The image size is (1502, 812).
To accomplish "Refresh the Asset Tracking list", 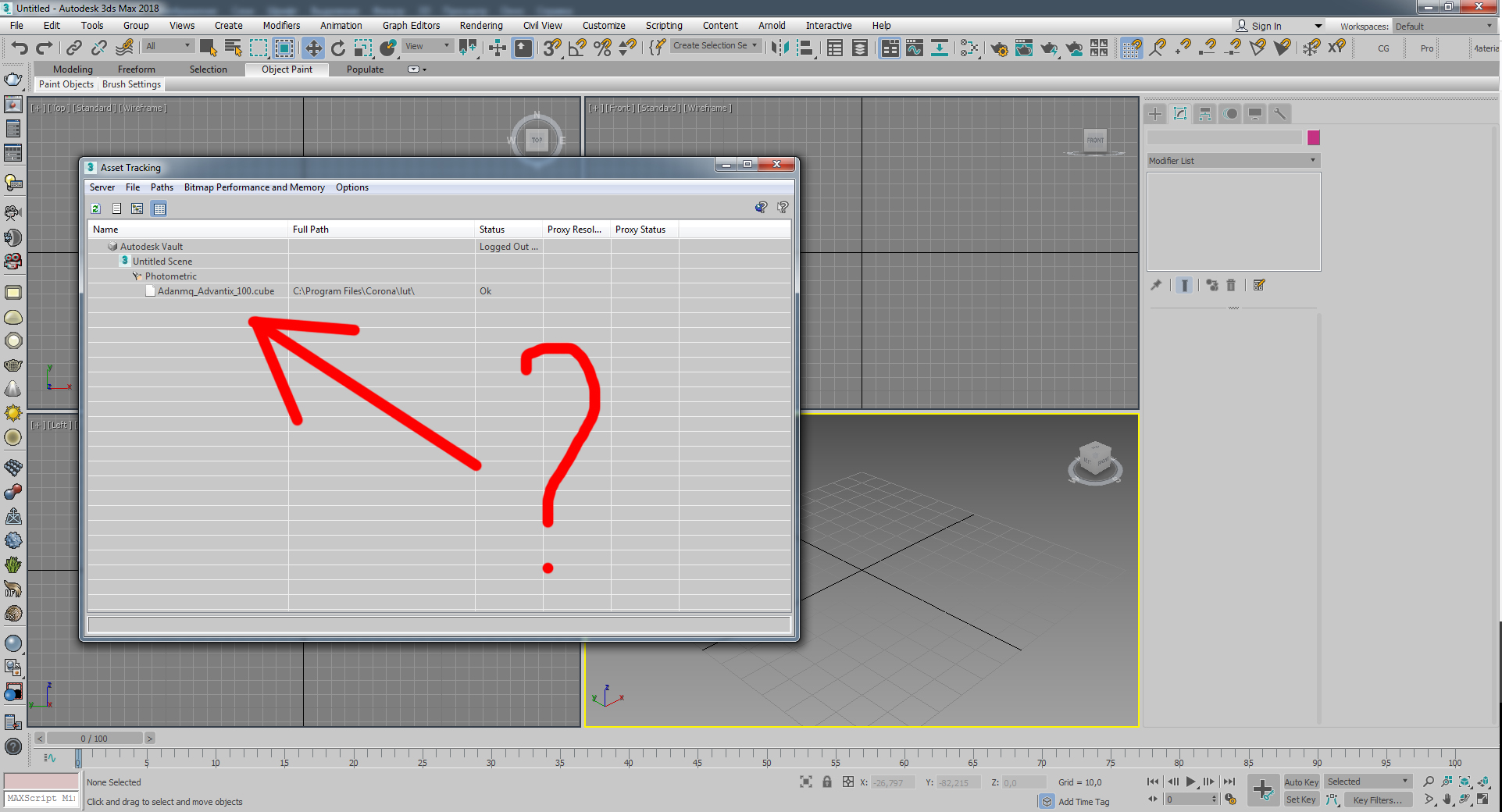I will click(x=95, y=208).
